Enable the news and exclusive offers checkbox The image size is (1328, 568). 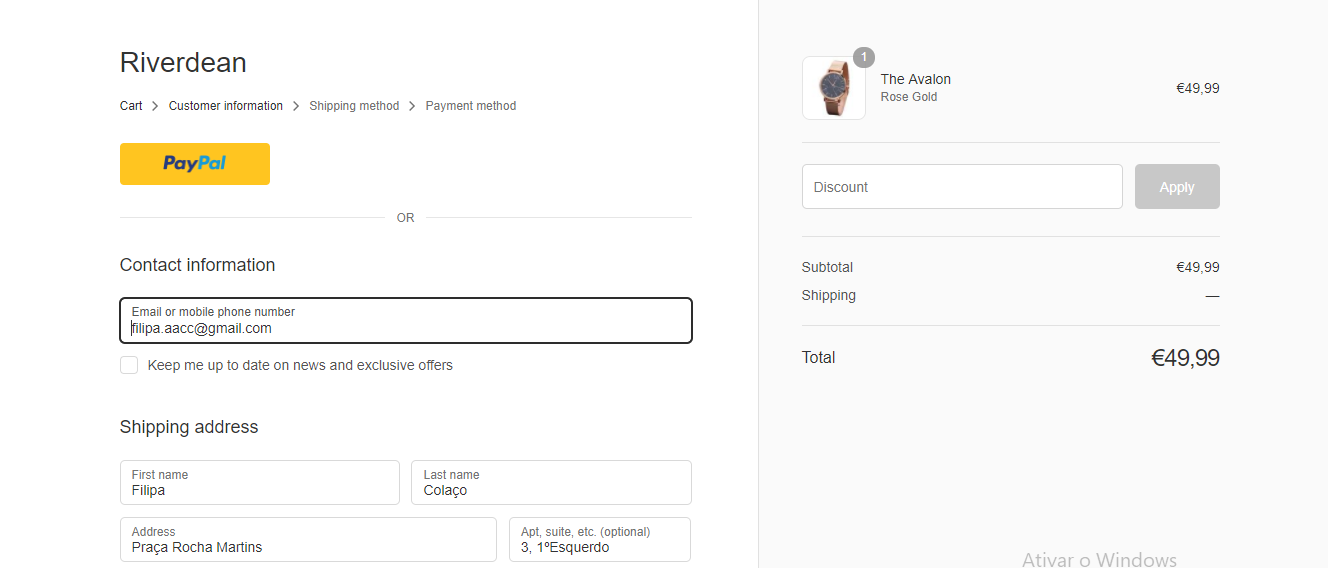click(129, 365)
